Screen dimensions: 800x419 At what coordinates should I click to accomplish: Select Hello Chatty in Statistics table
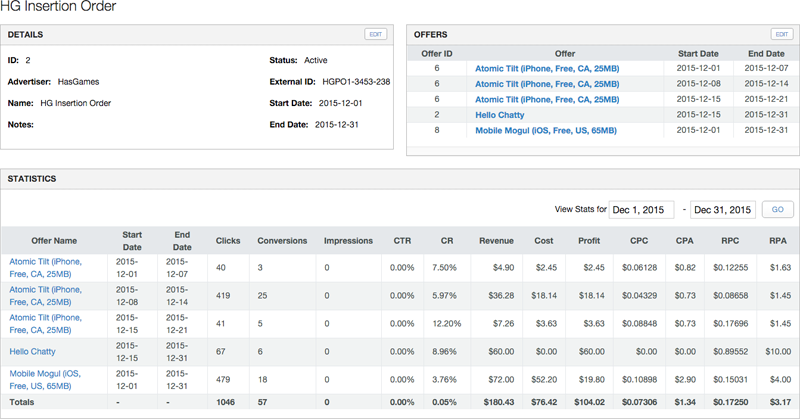point(32,351)
